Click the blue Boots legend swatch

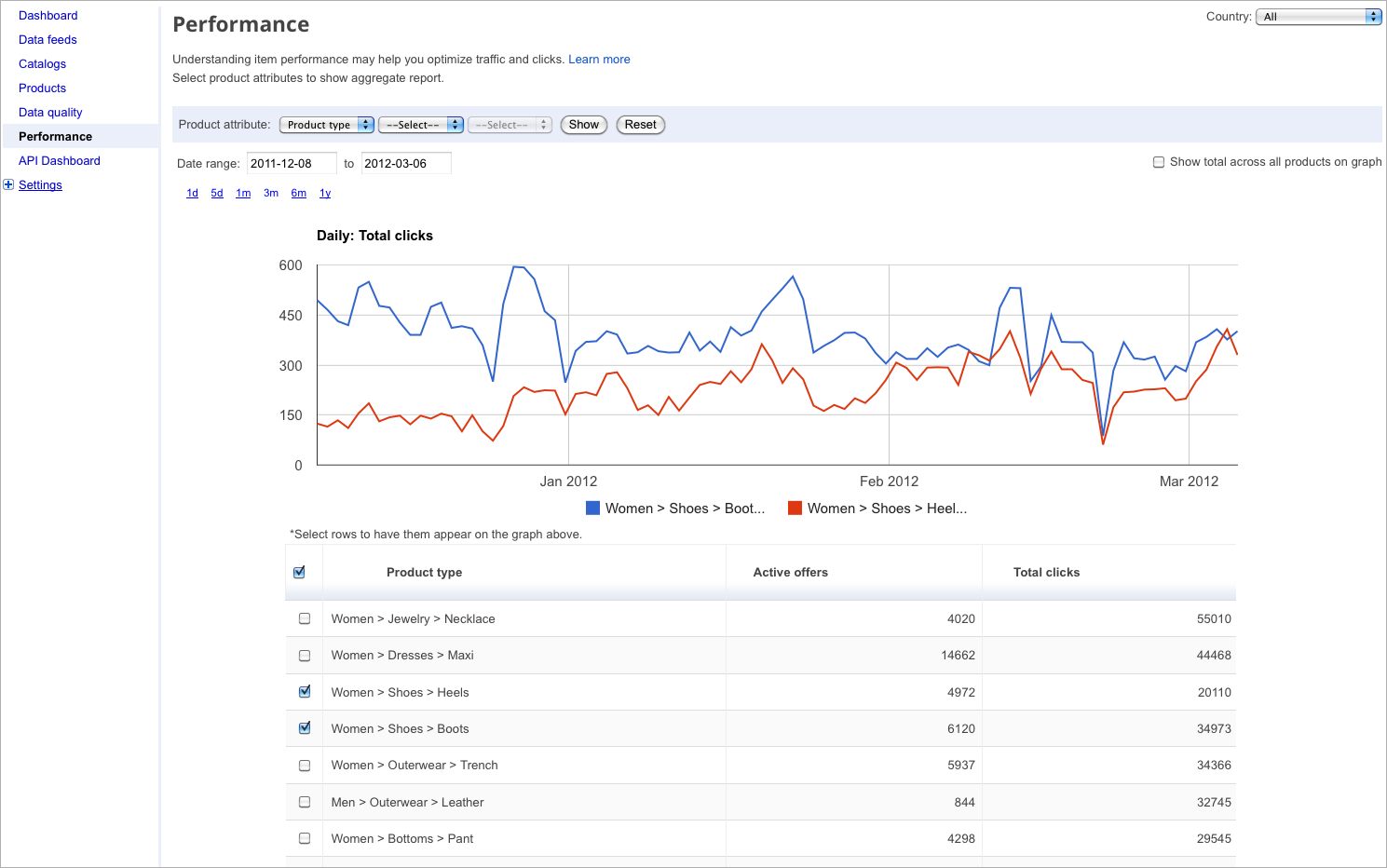click(x=592, y=508)
